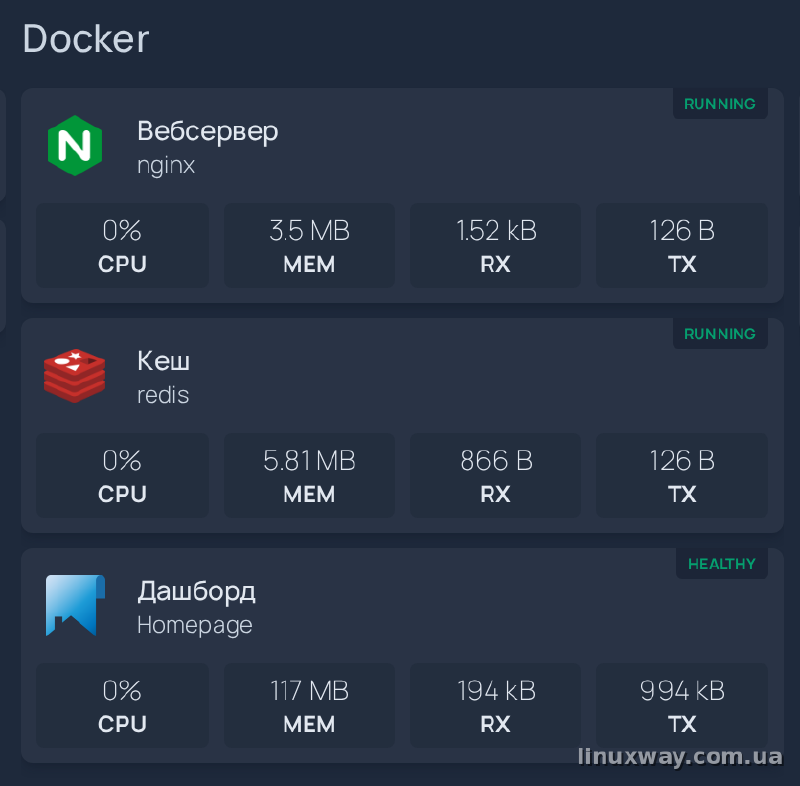Image resolution: width=800 pixels, height=786 pixels.
Task: Open the Дашборд service link
Action: [x=196, y=592]
